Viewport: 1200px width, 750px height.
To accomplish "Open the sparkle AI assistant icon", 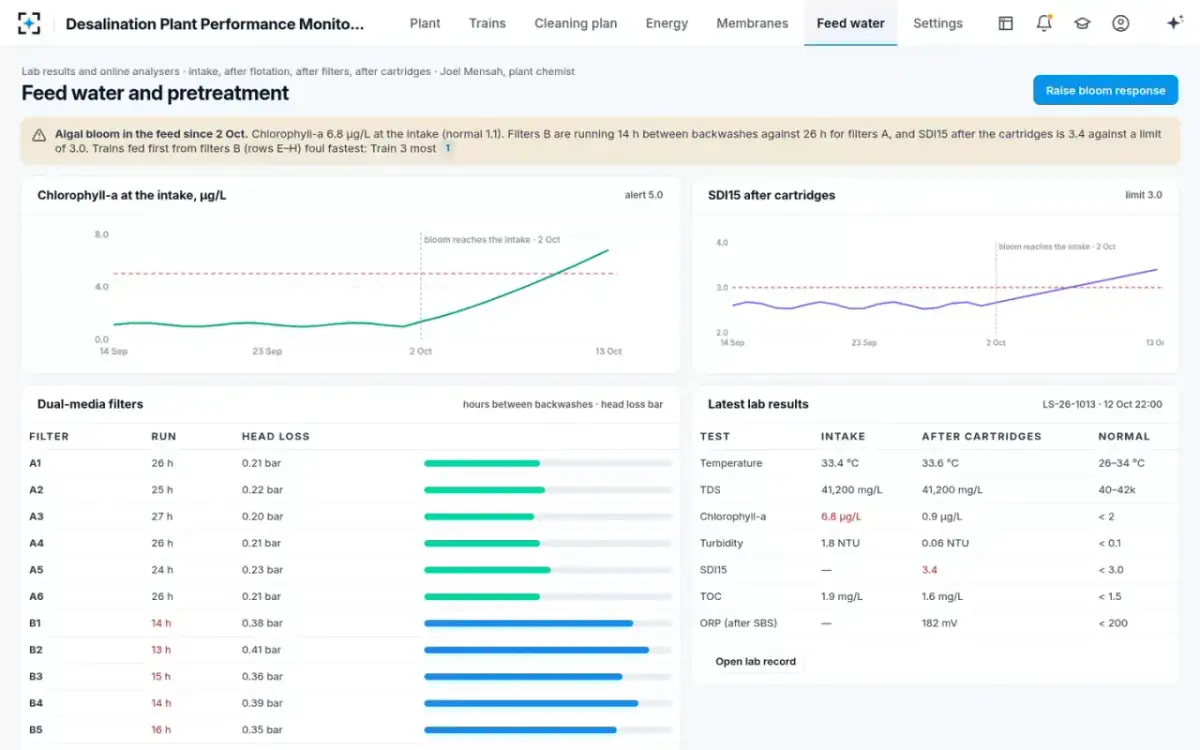I will [x=1175, y=23].
